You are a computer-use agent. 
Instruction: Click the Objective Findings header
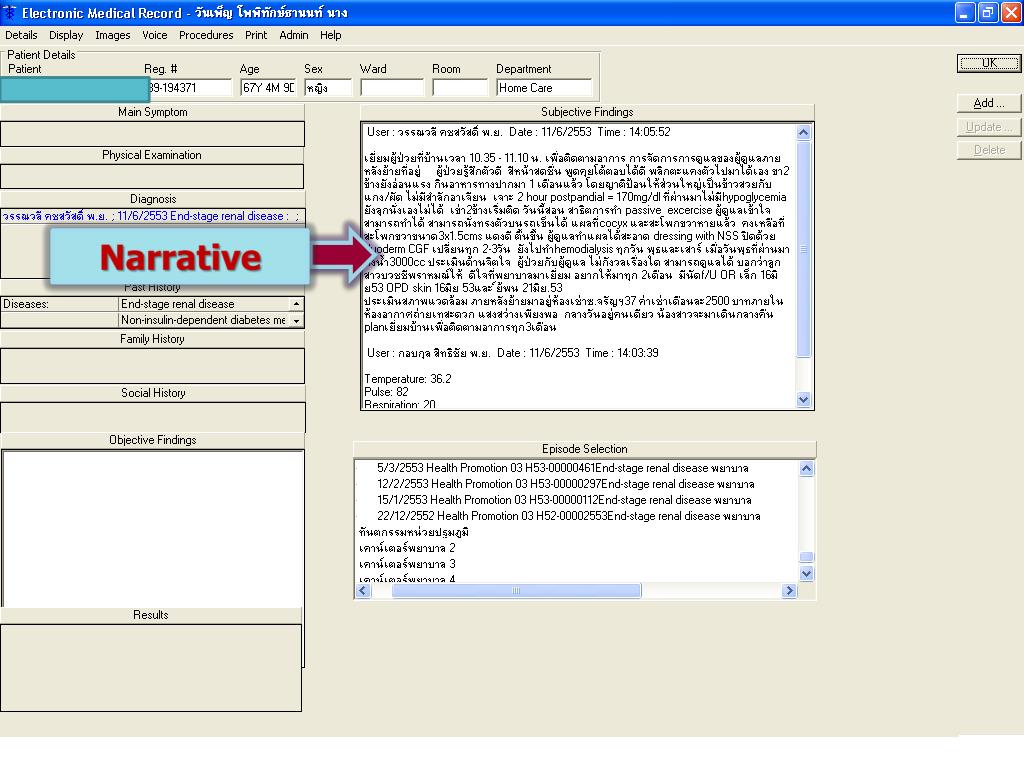point(153,440)
